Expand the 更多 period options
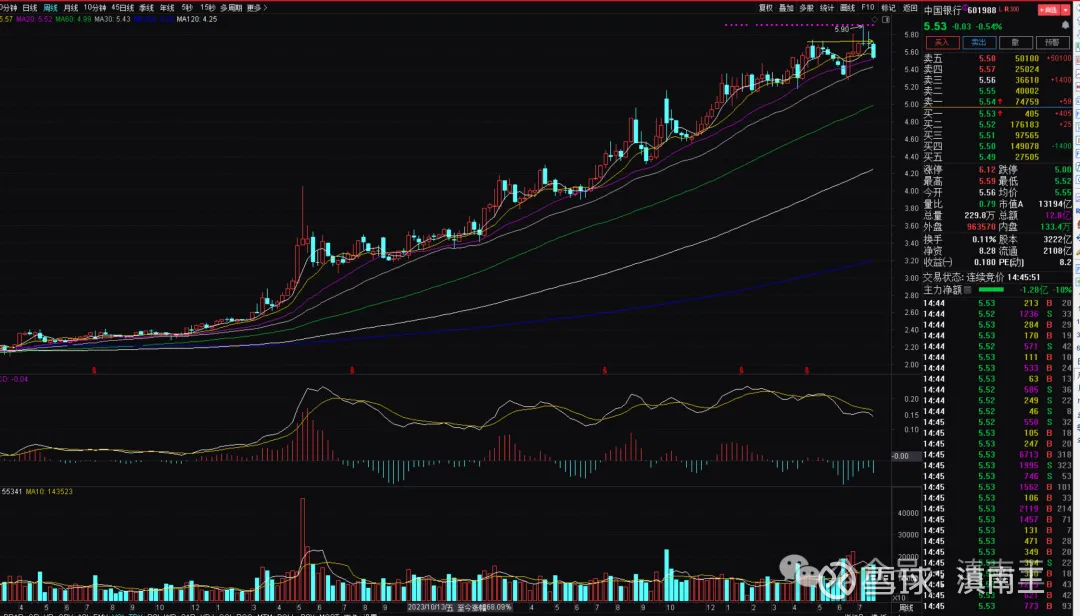This screenshot has height=616, width=1080. [256, 8]
